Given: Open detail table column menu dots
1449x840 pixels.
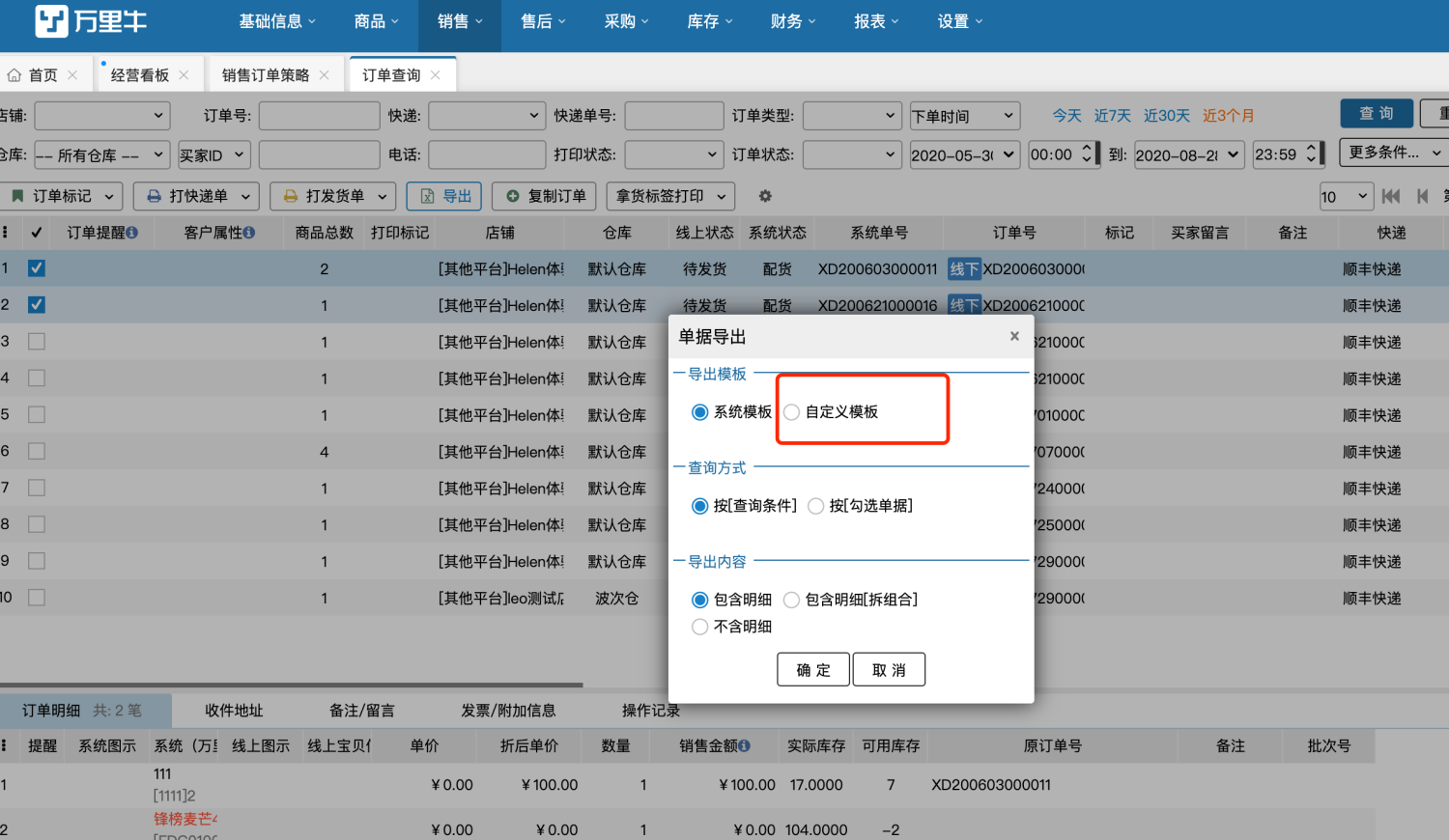Looking at the screenshot, I should (x=5, y=745).
